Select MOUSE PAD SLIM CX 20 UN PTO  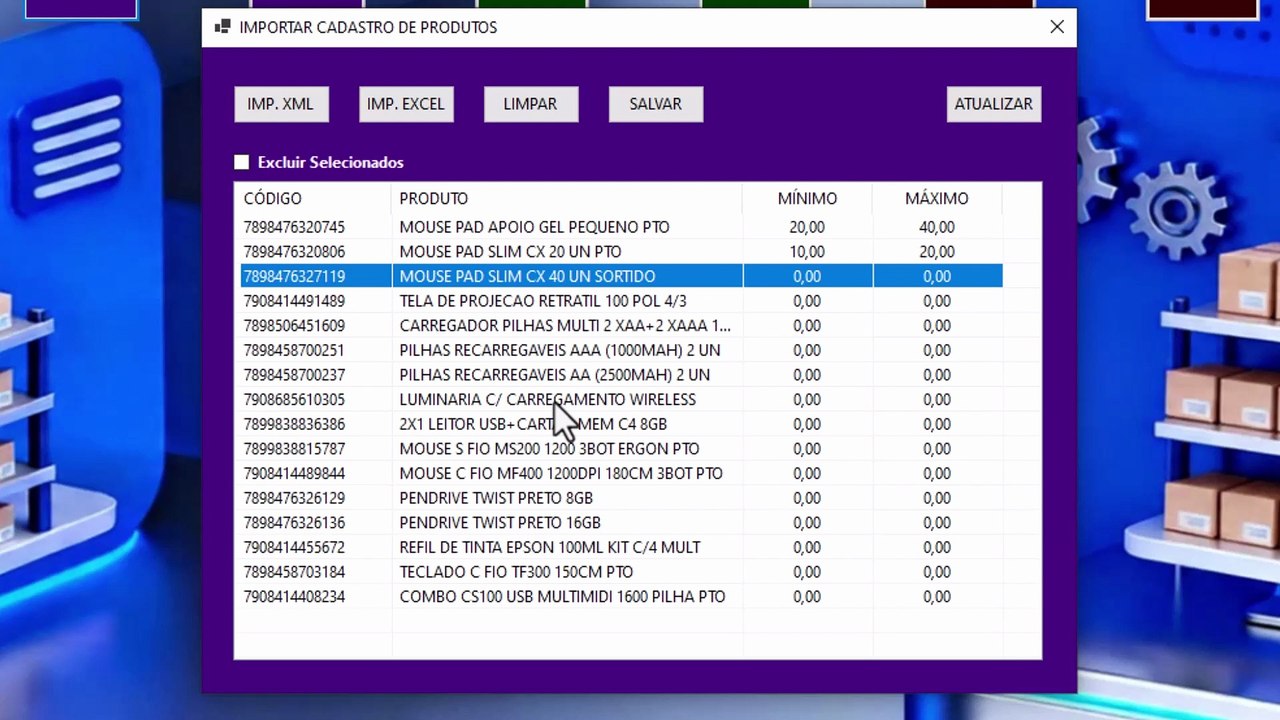pyautogui.click(x=510, y=252)
